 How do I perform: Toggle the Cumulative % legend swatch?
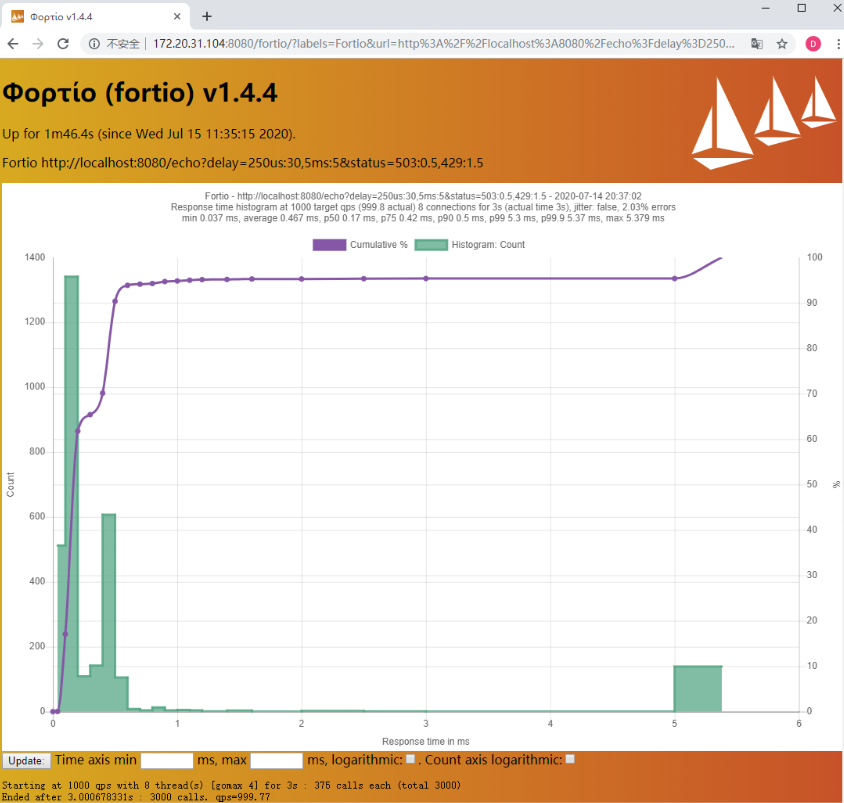point(329,245)
